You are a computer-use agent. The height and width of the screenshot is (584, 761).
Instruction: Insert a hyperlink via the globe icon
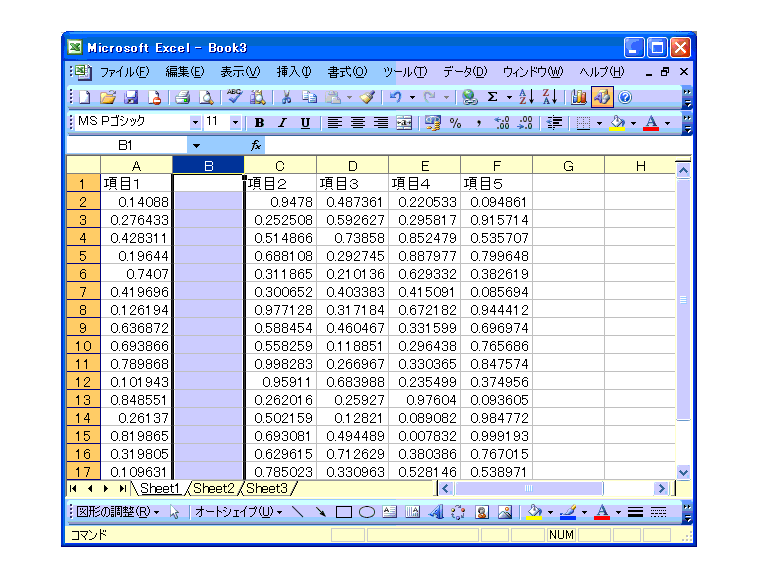tap(469, 98)
